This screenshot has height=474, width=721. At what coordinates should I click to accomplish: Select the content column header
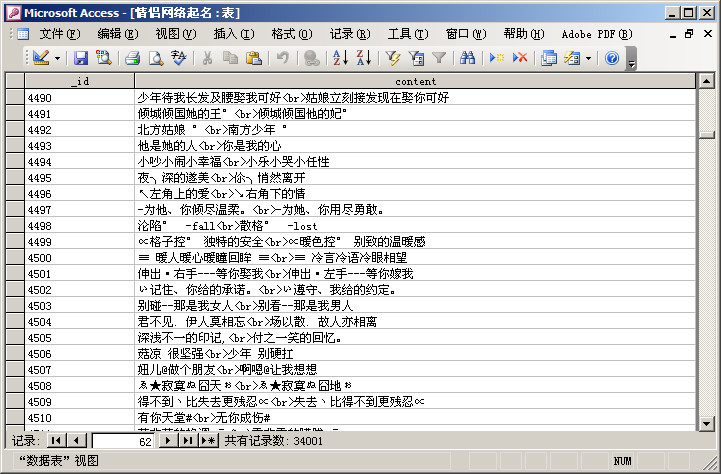[x=415, y=81]
